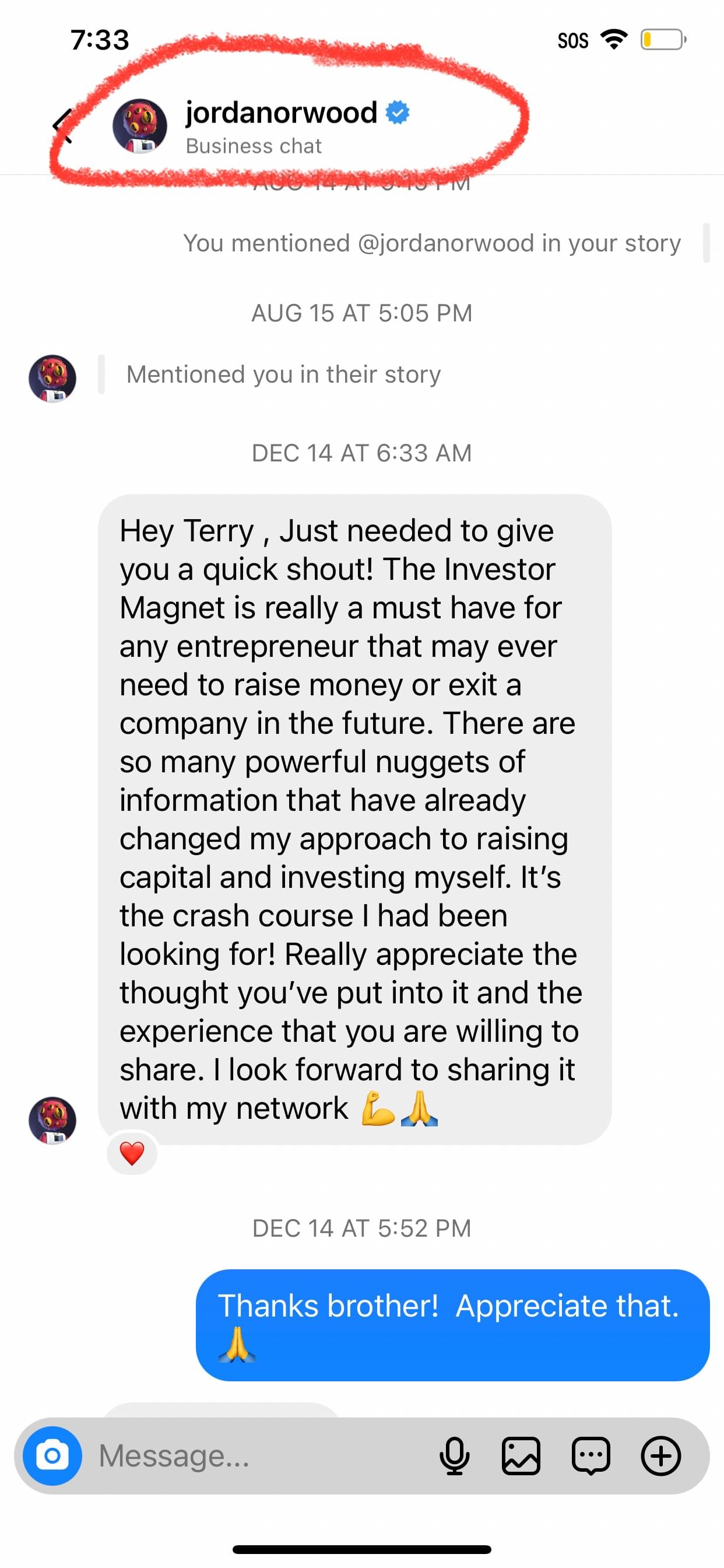Viewport: 724px width, 1568px height.
Task: Tap the blue verified badge
Action: pyautogui.click(x=398, y=113)
